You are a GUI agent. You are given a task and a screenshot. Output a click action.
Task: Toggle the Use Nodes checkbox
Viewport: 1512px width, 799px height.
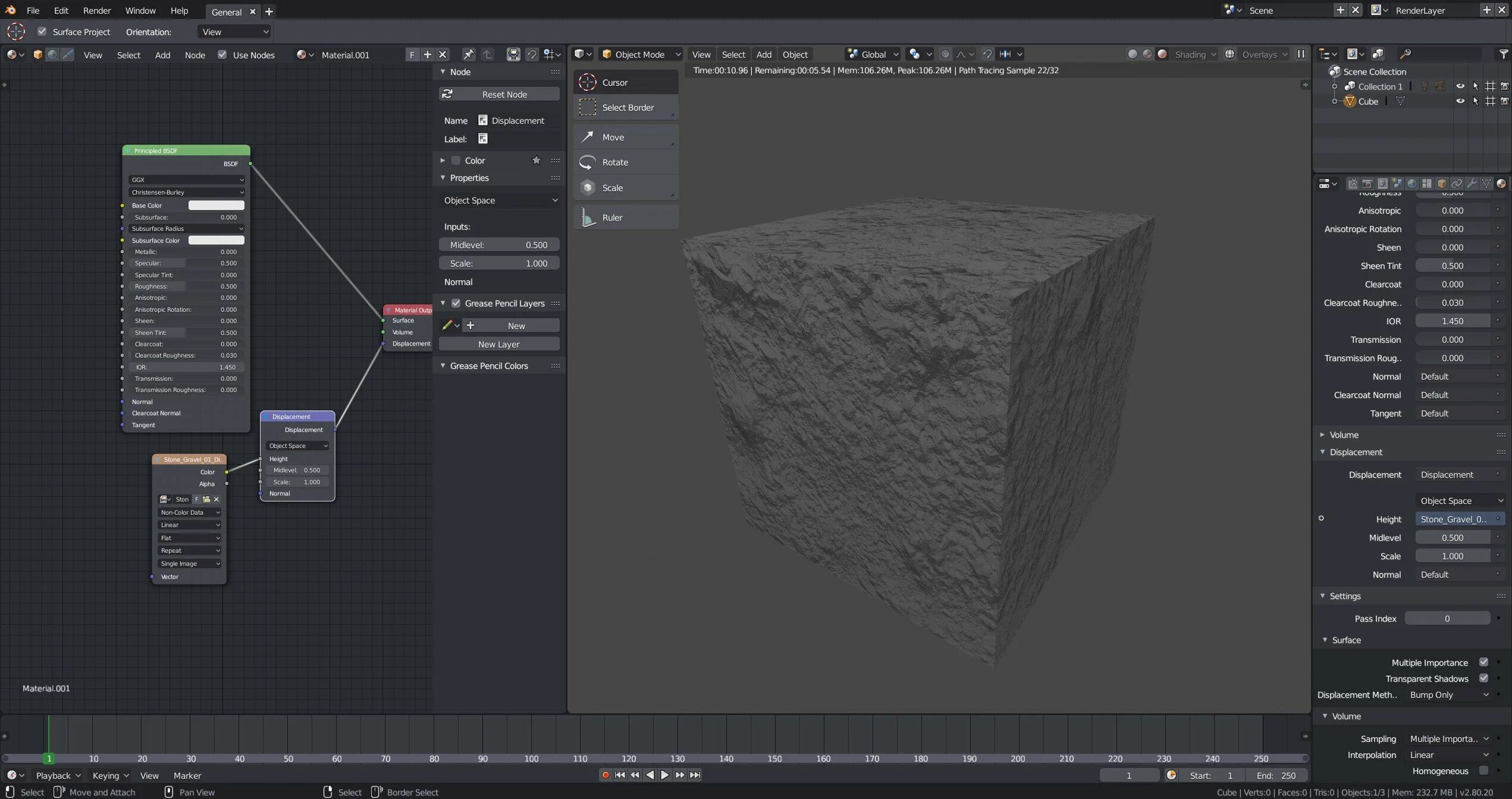[222, 55]
